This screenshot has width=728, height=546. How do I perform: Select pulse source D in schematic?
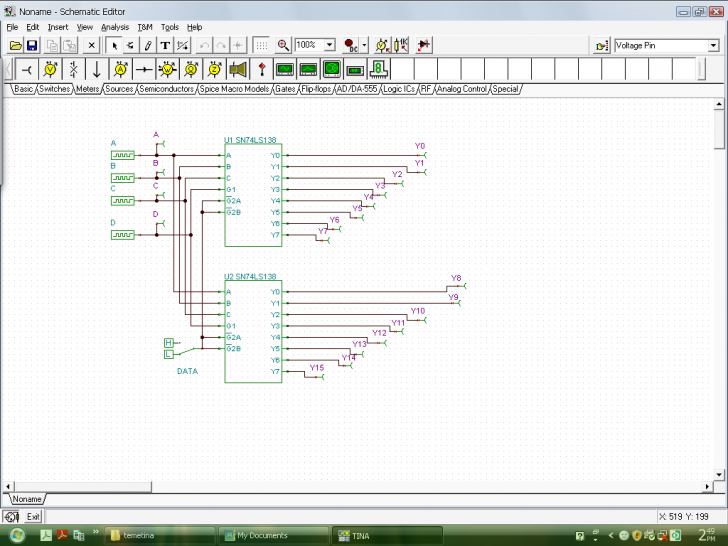[x=123, y=235]
